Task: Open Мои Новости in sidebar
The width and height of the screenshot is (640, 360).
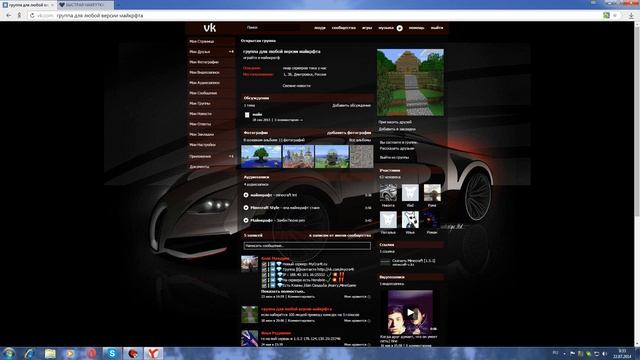Action: [x=200, y=114]
